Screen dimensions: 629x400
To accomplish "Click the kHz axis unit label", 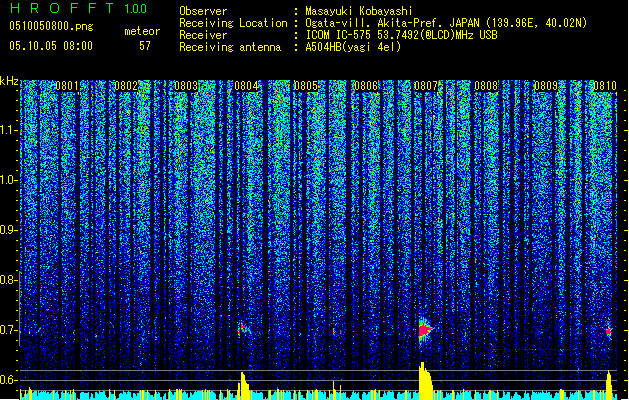I will [x=9, y=81].
